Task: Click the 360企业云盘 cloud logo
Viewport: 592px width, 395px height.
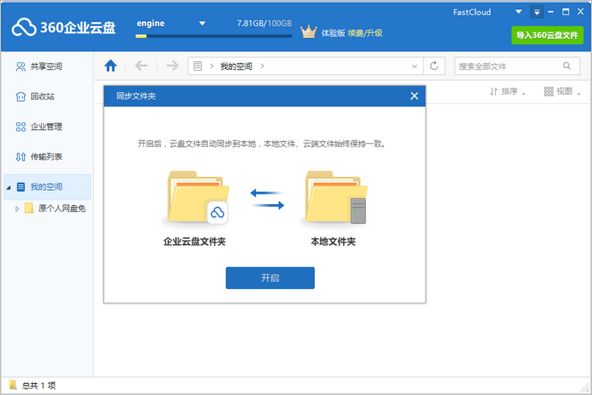Action: click(24, 27)
